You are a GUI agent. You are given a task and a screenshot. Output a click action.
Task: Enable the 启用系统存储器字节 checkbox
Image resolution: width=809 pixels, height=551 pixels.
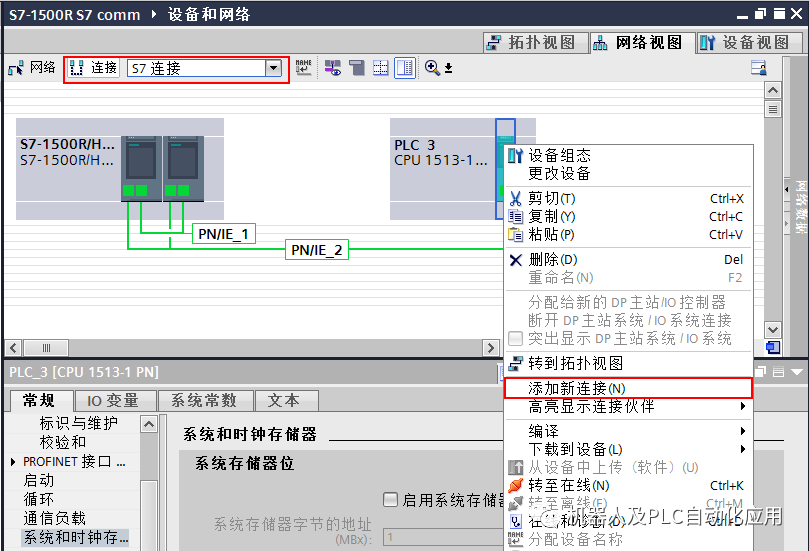[391, 499]
